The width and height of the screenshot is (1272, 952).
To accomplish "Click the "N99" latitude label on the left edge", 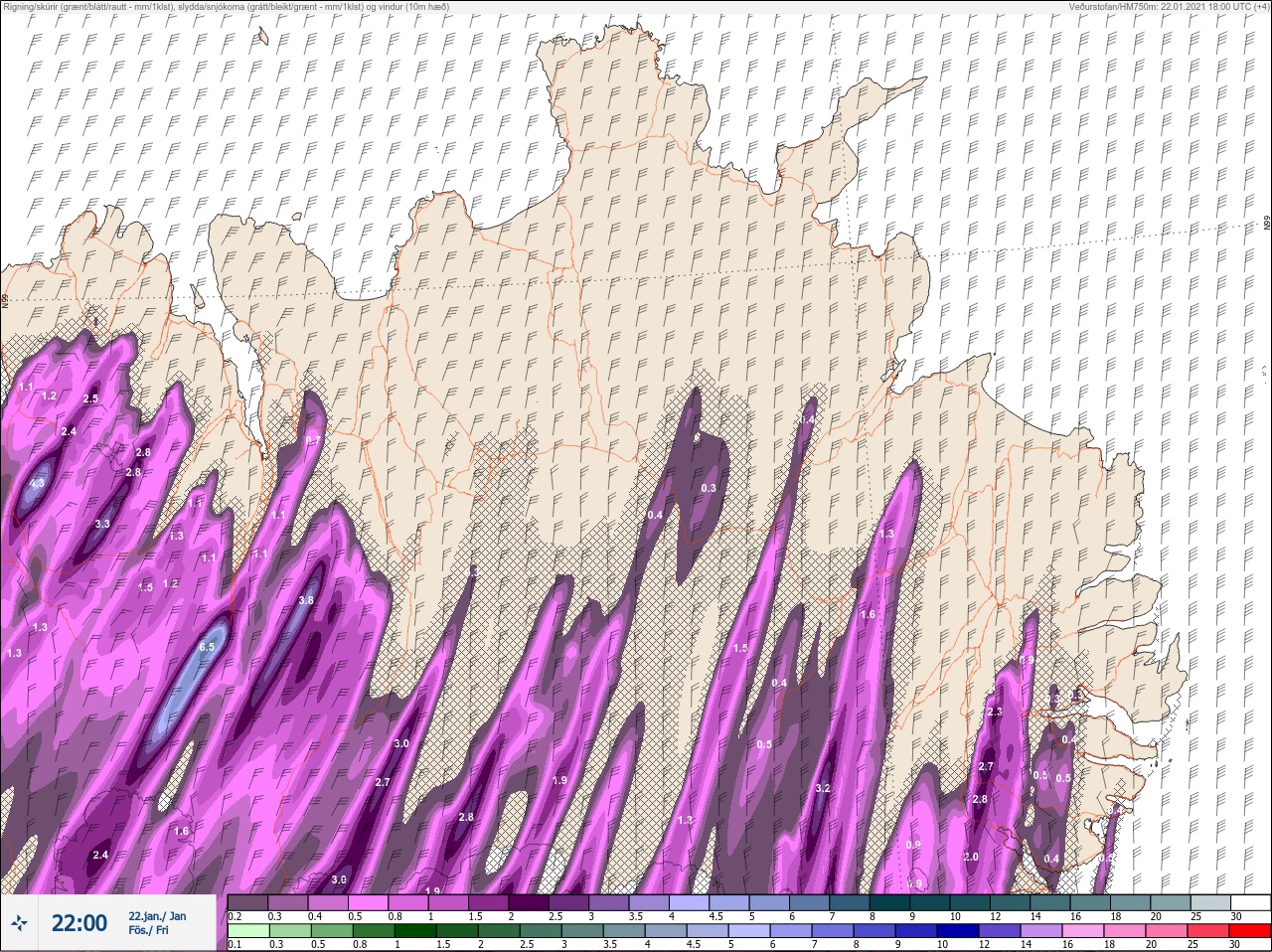I will point(4,300).
